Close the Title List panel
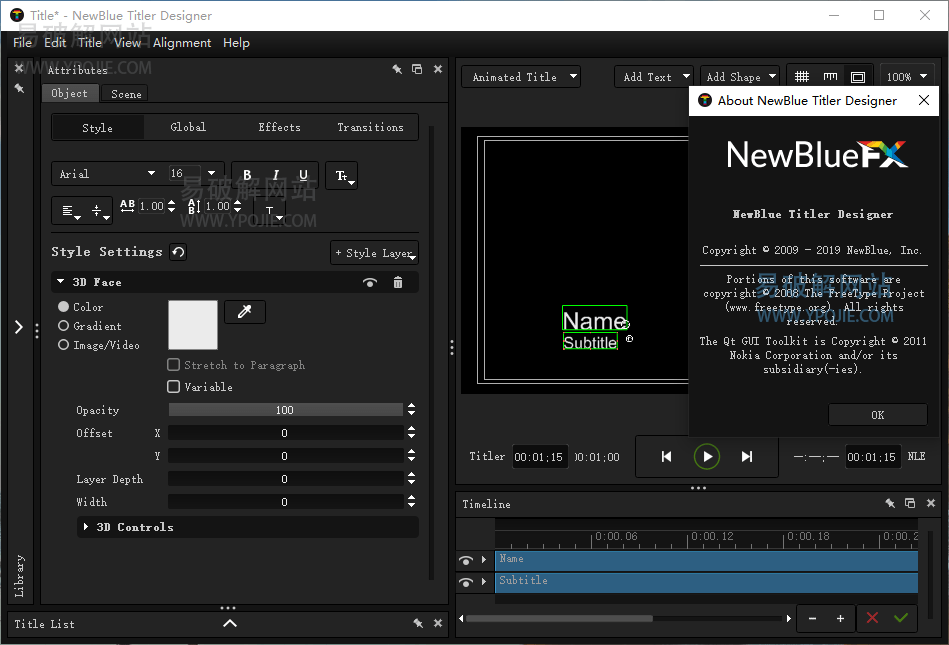949x645 pixels. coord(438,623)
